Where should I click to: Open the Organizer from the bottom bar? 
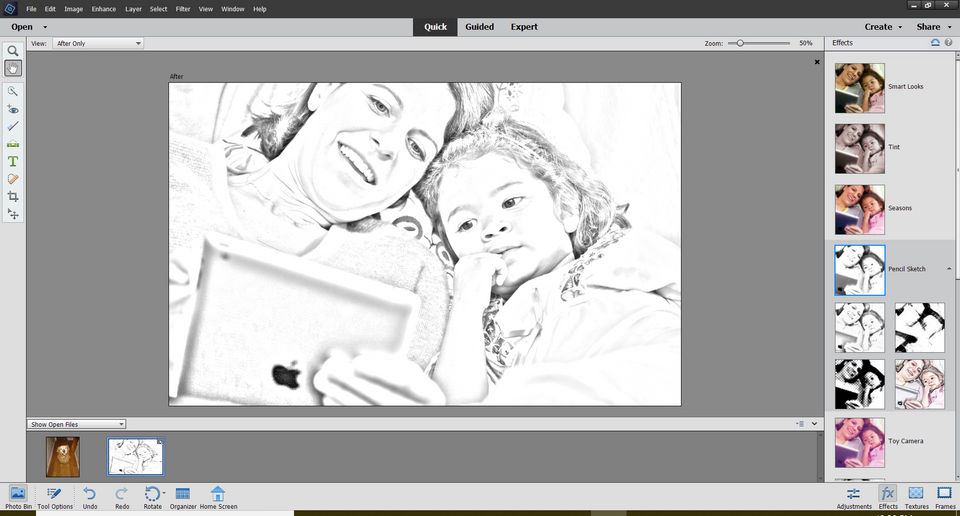point(183,497)
